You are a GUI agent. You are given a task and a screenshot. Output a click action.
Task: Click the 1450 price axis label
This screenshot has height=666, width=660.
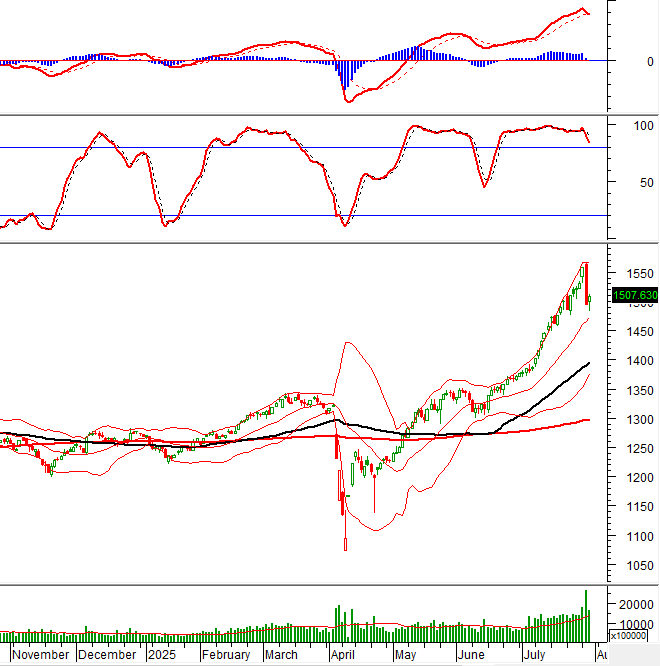click(x=640, y=332)
